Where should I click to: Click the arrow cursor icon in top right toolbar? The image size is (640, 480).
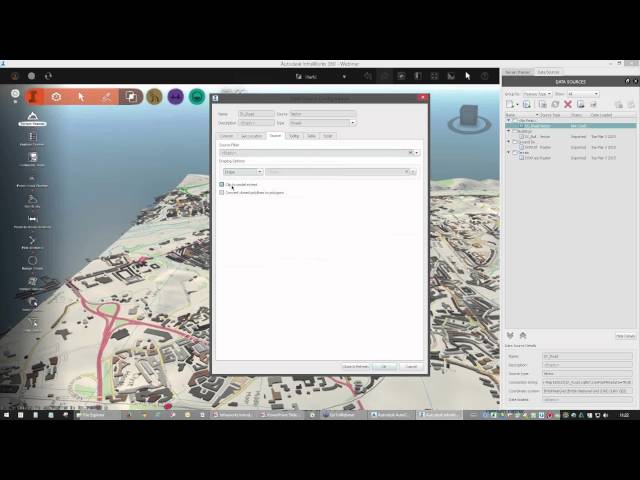point(468,76)
